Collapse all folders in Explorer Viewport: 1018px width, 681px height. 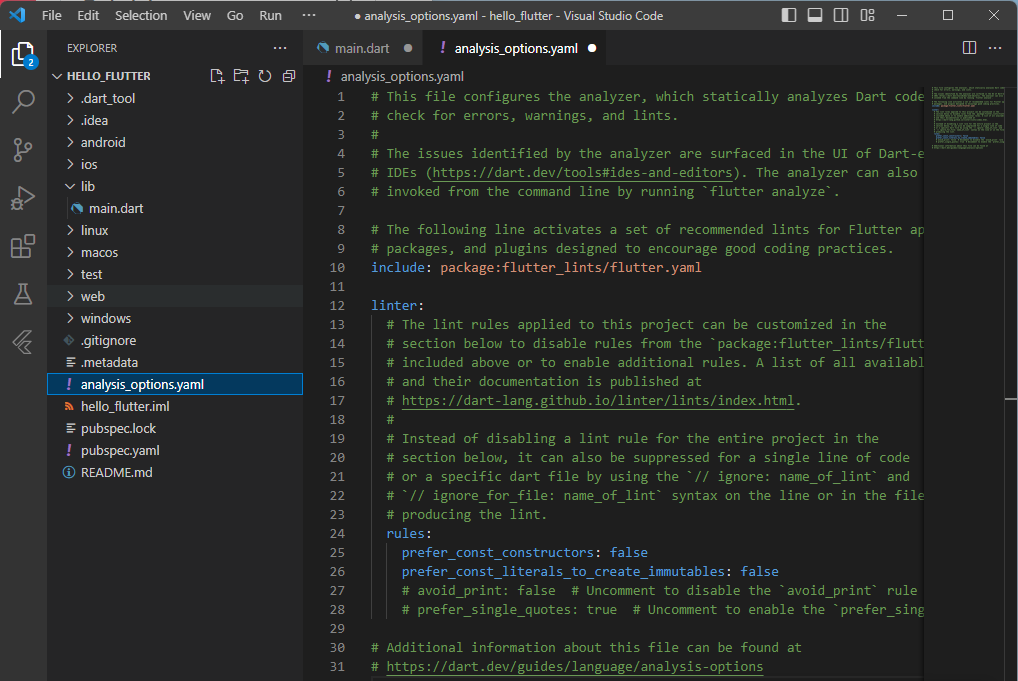tap(289, 76)
